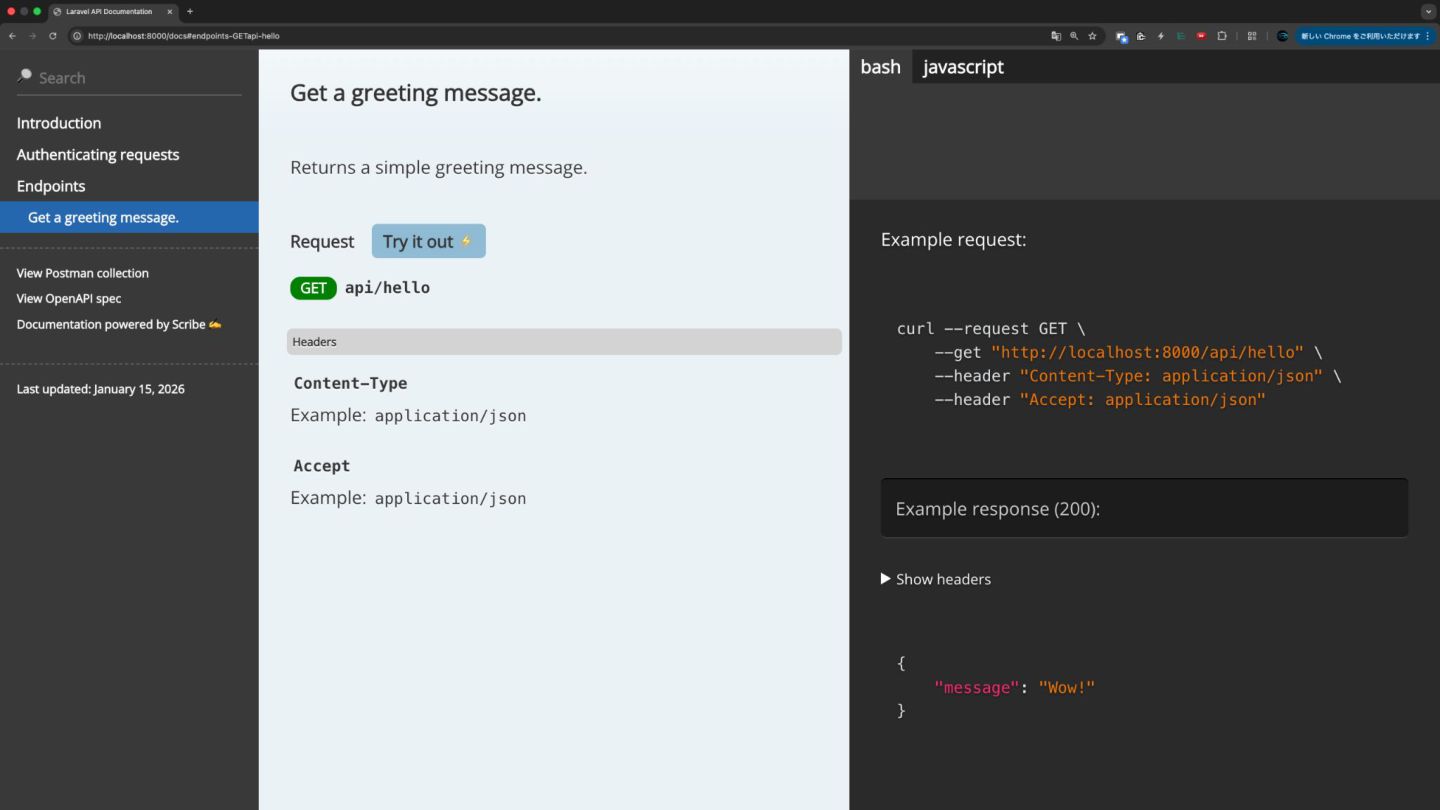Expand the Show headers disclosure triangle
This screenshot has width=1440, height=810.
(x=885, y=579)
